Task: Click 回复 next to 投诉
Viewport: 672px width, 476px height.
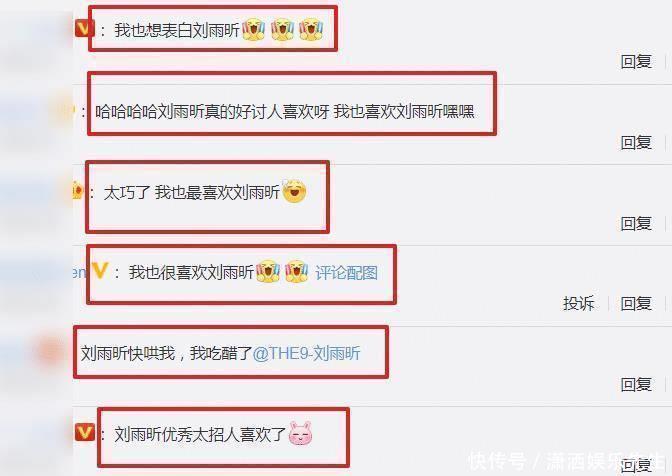Action: (636, 303)
